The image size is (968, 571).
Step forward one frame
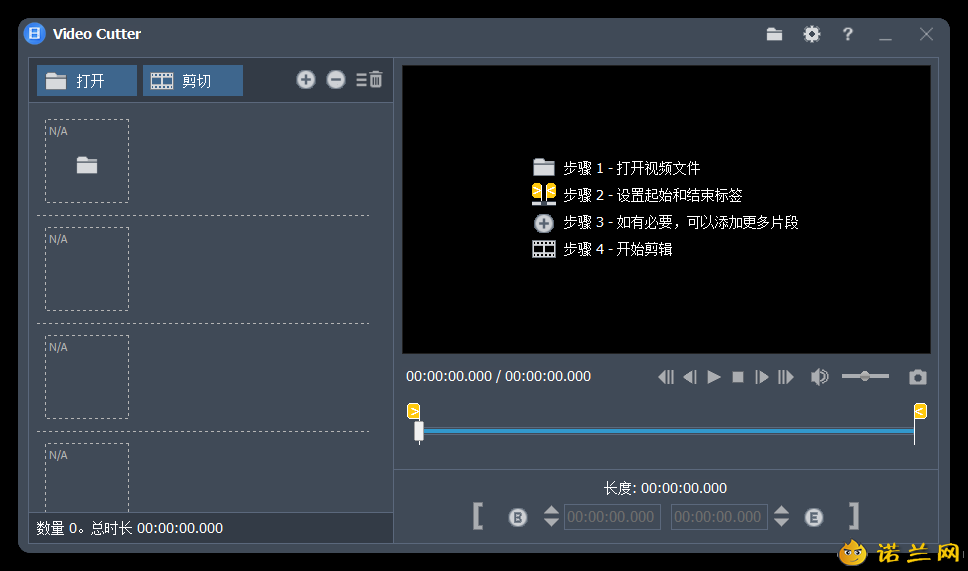[x=762, y=377]
